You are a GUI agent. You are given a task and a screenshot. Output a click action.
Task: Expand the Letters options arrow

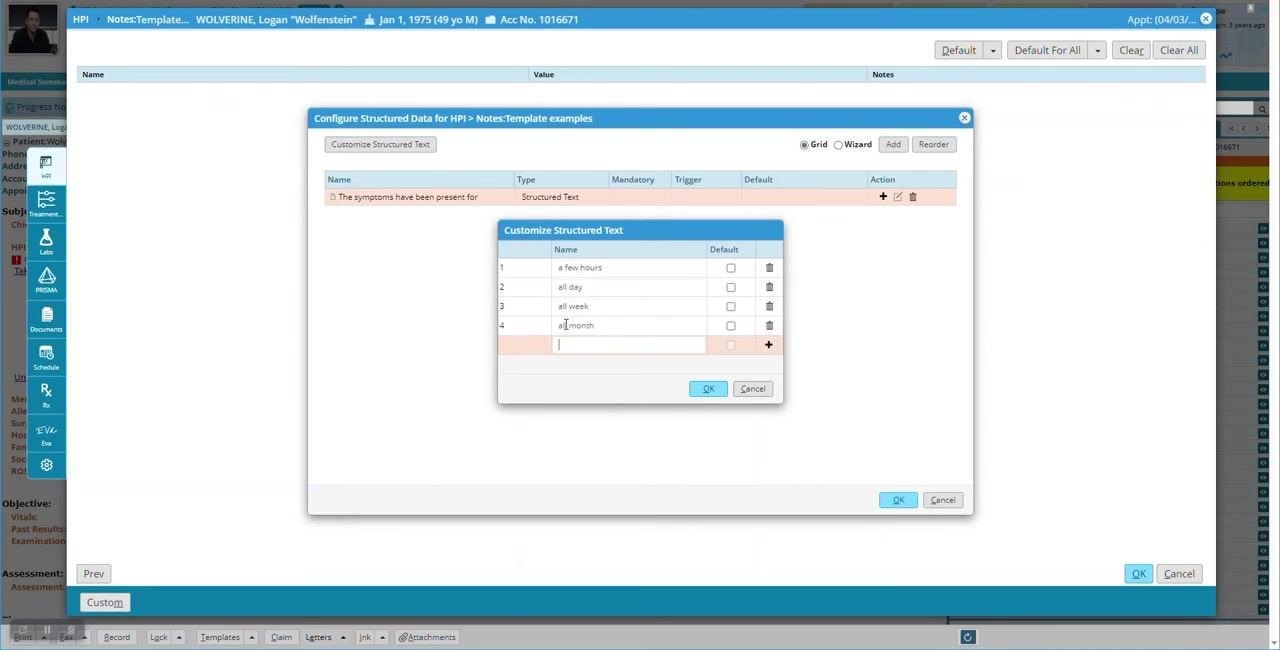click(343, 637)
